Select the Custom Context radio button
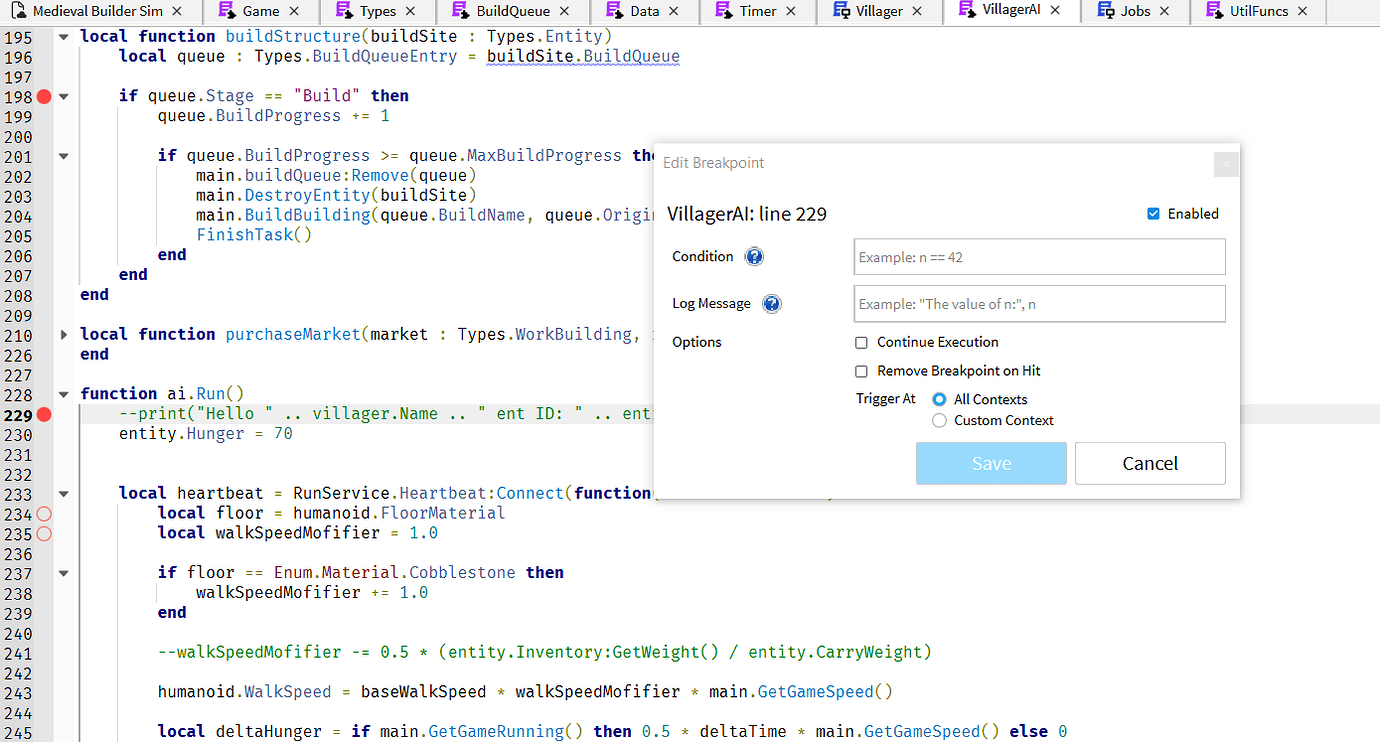Viewport: 1380px width, 742px height. click(938, 420)
